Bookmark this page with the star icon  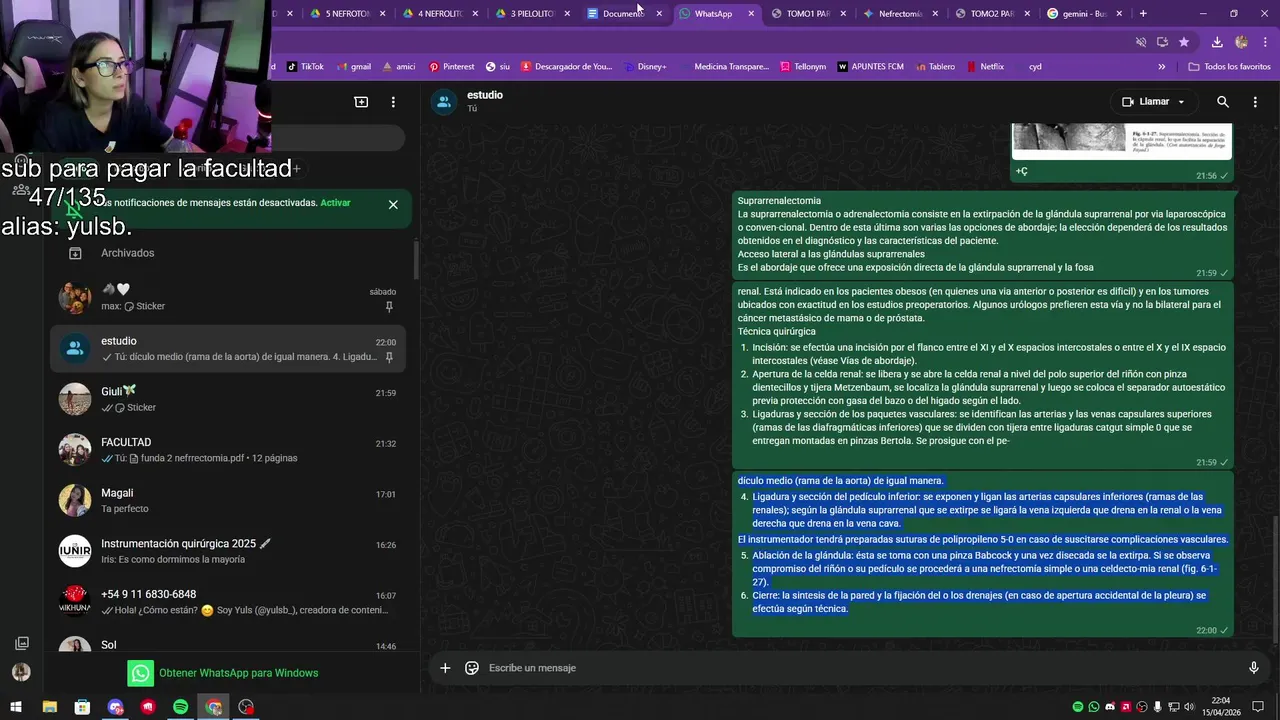click(1184, 42)
